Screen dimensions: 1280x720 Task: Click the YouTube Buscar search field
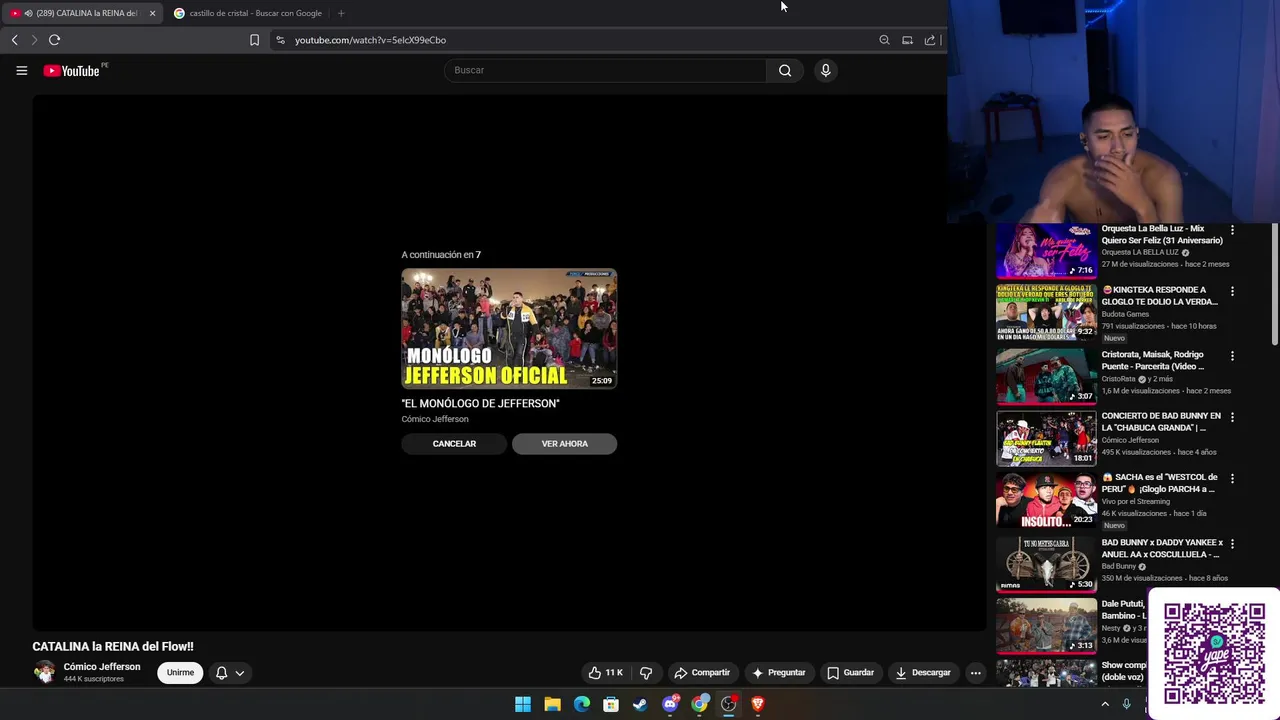[x=605, y=70]
